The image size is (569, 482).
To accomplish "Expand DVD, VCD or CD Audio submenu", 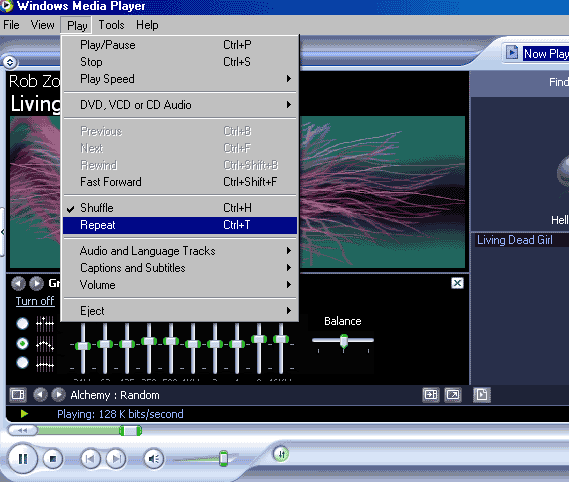I will pos(180,105).
